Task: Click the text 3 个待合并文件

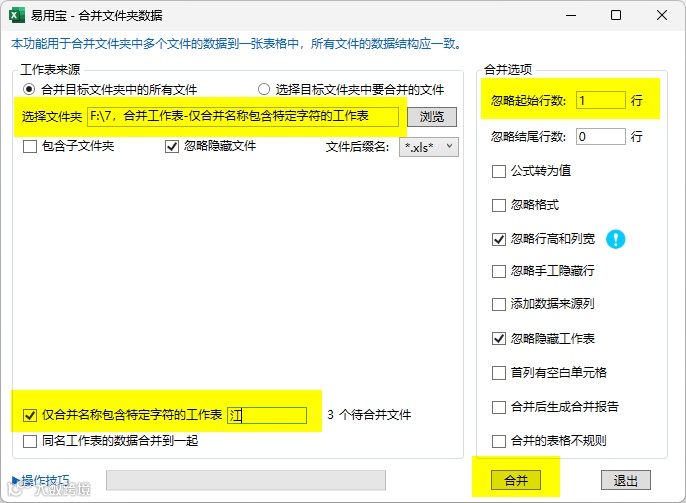Action: pyautogui.click(x=369, y=415)
